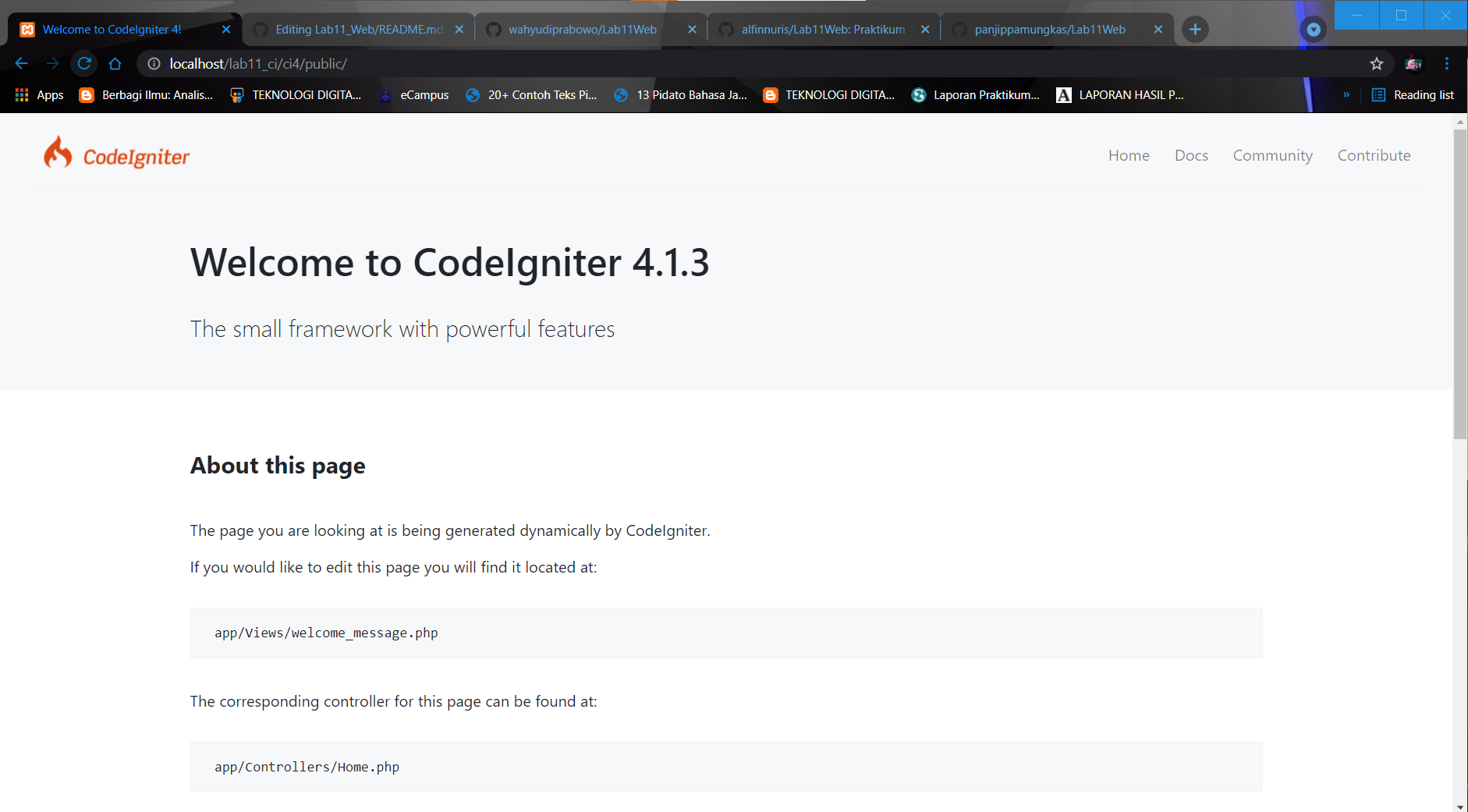Open the Chrome three-dot menu
1468x812 pixels.
pos(1447,63)
